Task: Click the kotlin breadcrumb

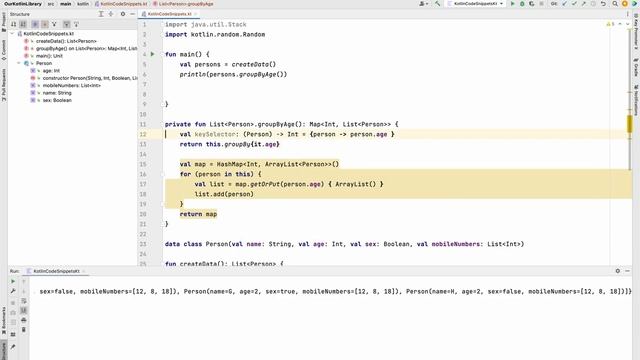Action: coord(83,4)
